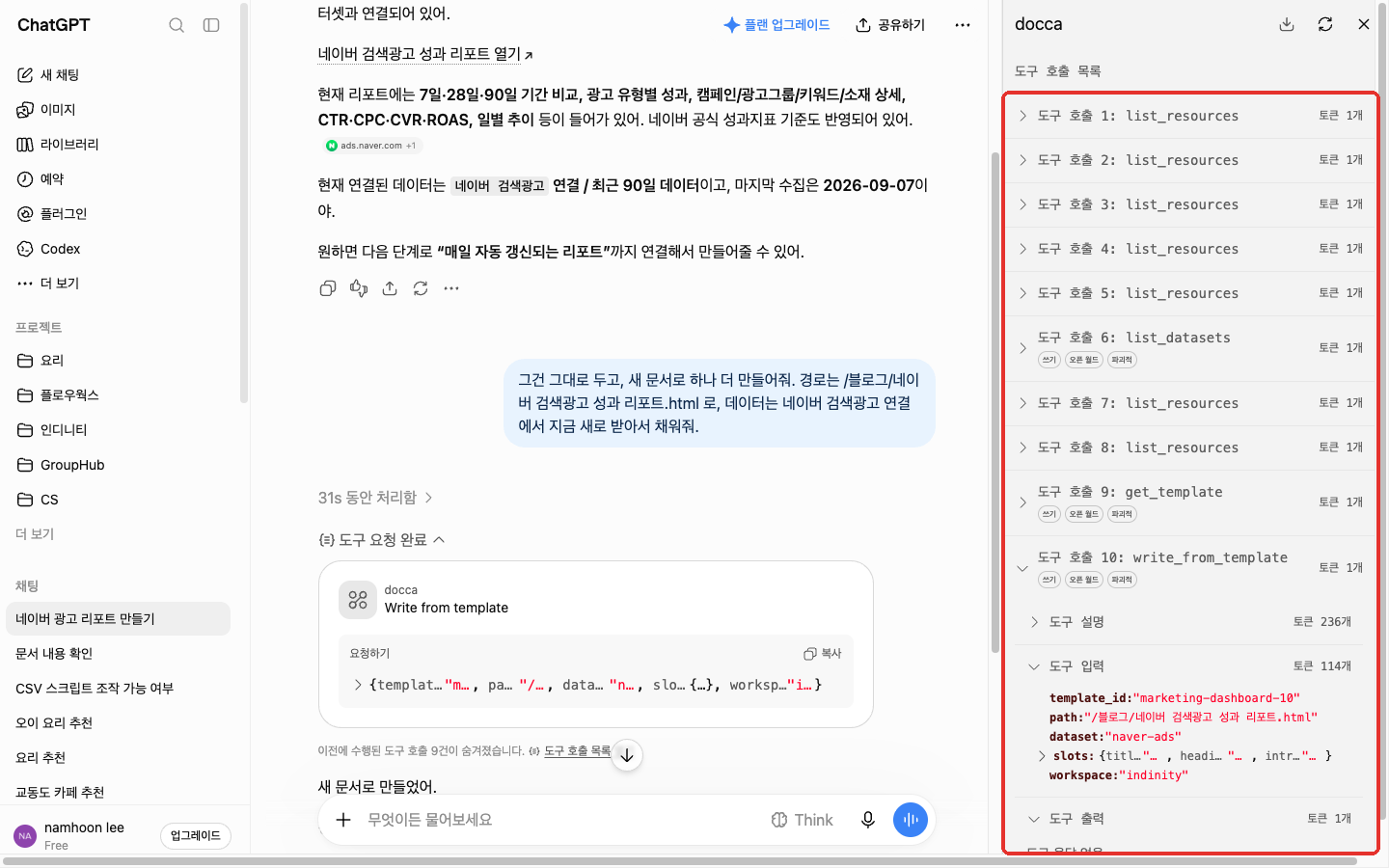Viewport: 1389px width, 868px height.
Task: Focus the 무엇이든 물어보세요 input field
Action: tap(559, 820)
